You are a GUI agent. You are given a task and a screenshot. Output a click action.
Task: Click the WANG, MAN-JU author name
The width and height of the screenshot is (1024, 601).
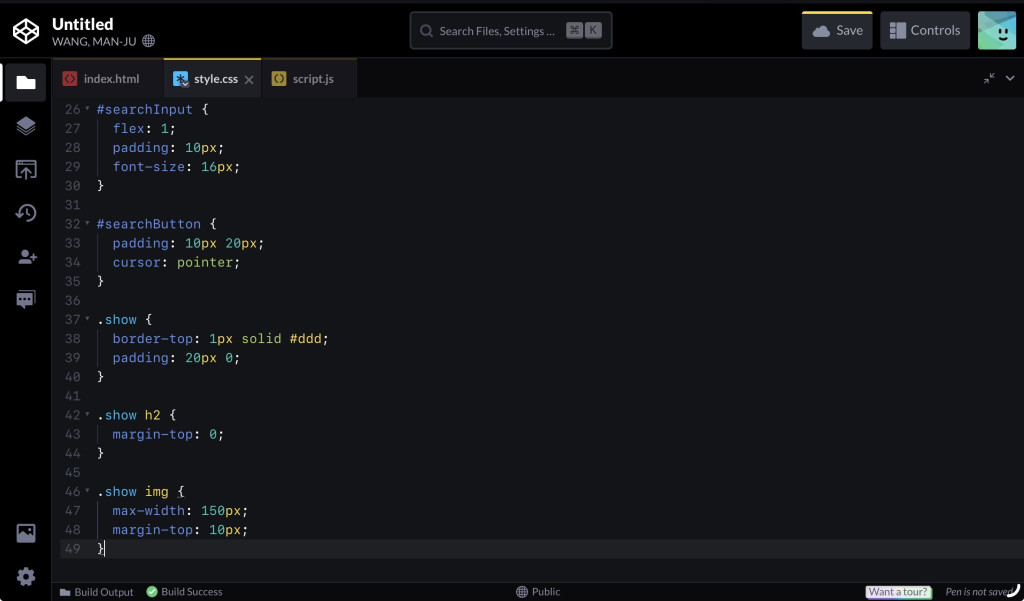tap(94, 41)
